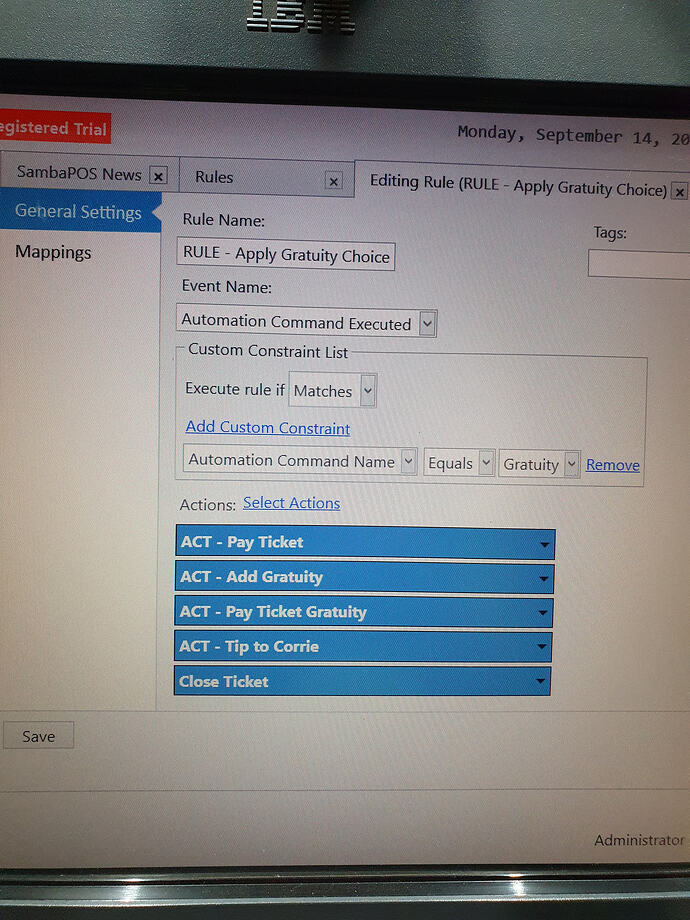Image resolution: width=690 pixels, height=920 pixels.
Task: Click the Save button
Action: pos(38,736)
